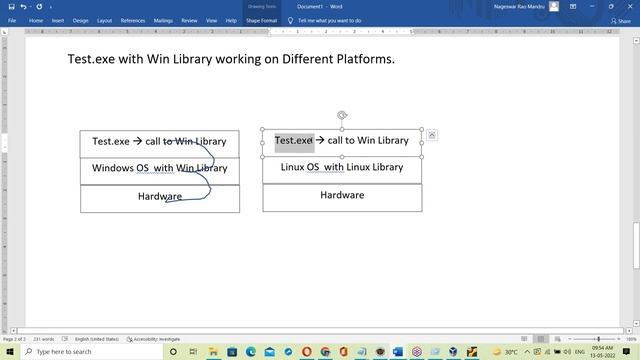Switch to Word icon on taskbar
Image resolution: width=640 pixels, height=360 pixels.
tap(398, 351)
